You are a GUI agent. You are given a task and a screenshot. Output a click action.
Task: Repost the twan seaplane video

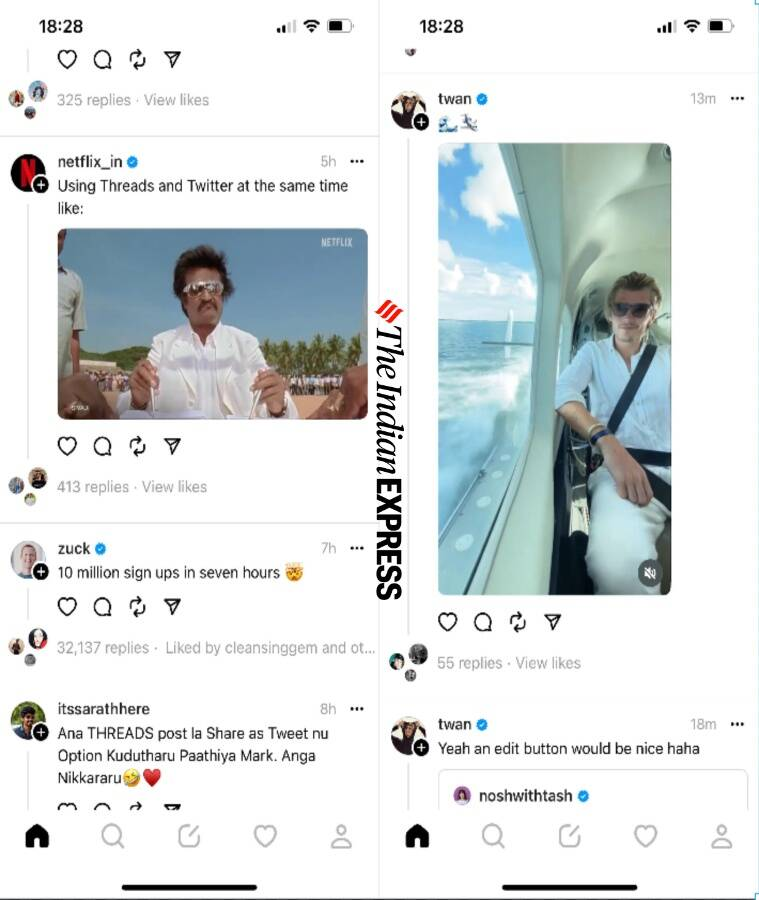(x=517, y=622)
